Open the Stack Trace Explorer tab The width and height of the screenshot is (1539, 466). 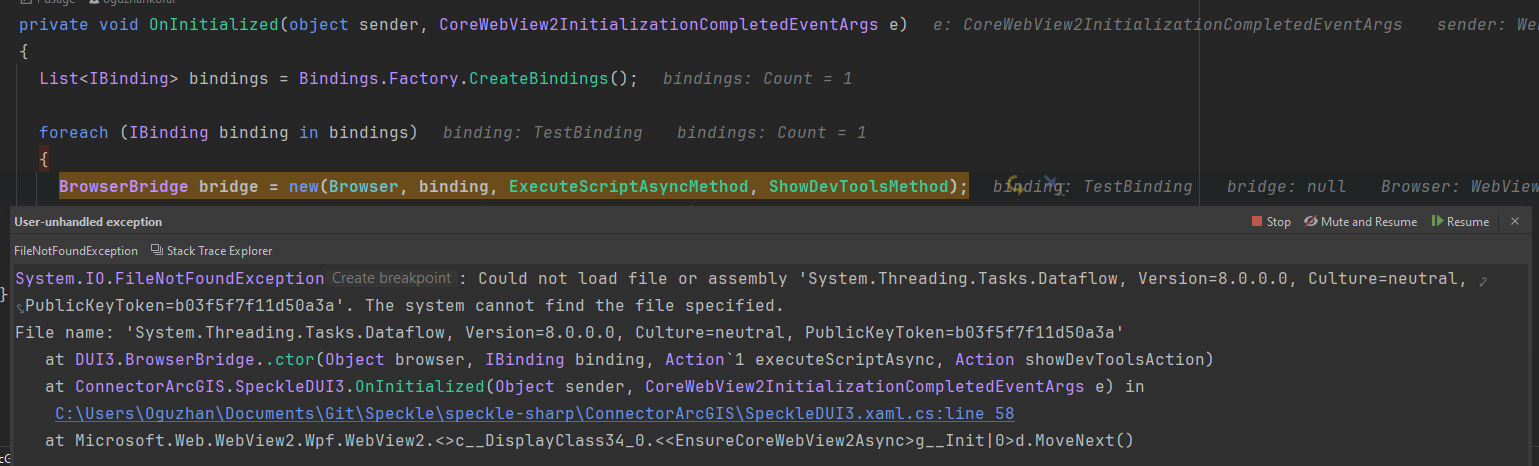tap(219, 251)
